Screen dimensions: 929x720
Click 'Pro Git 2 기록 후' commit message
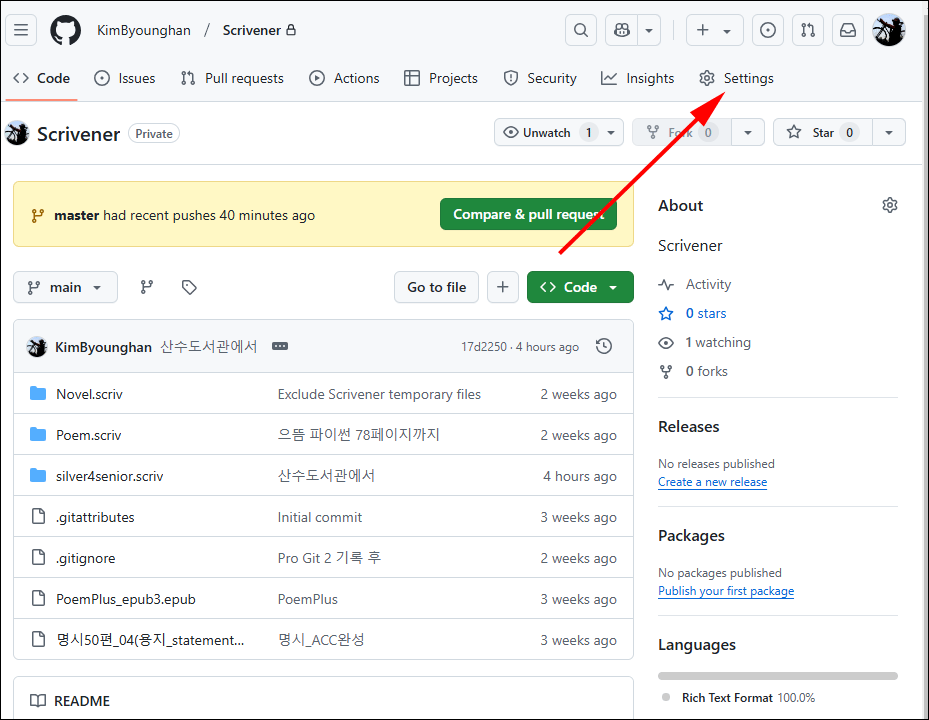(x=329, y=558)
